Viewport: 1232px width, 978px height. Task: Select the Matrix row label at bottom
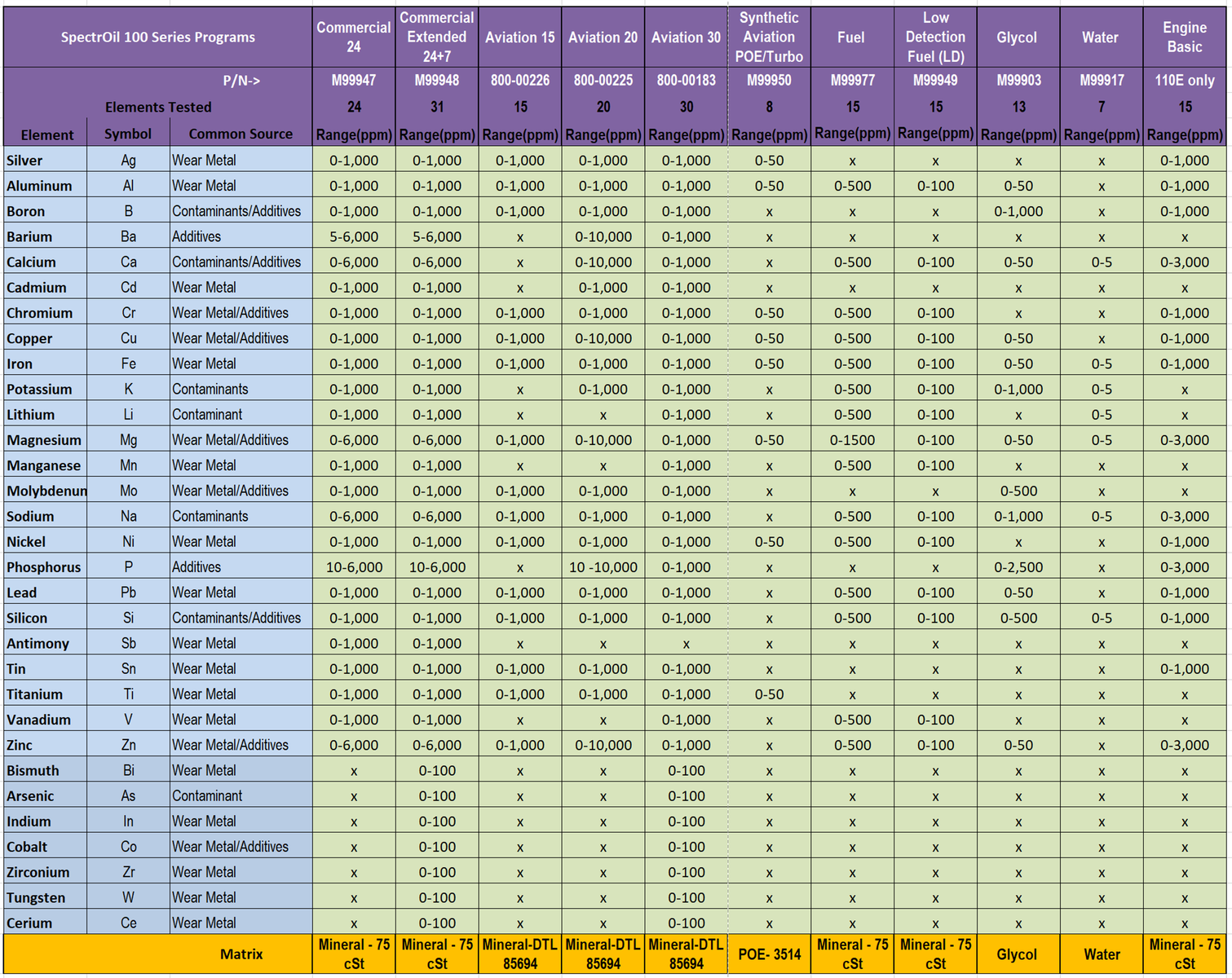pyautogui.click(x=241, y=954)
